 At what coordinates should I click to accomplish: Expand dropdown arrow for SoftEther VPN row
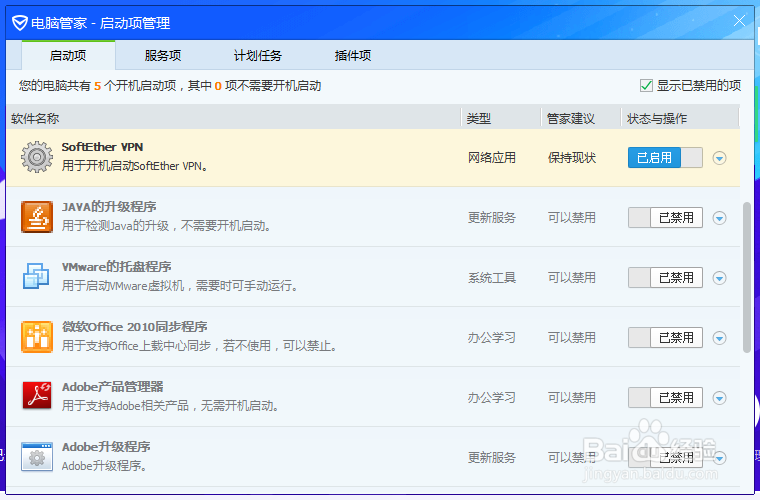pos(719,158)
